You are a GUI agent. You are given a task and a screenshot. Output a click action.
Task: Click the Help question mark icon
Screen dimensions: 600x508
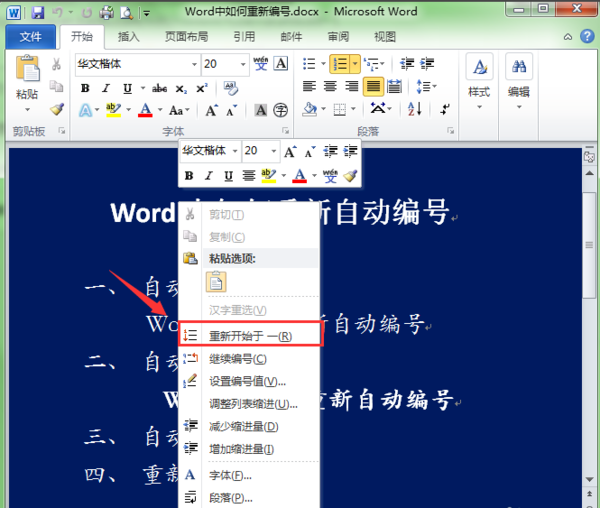click(x=587, y=36)
